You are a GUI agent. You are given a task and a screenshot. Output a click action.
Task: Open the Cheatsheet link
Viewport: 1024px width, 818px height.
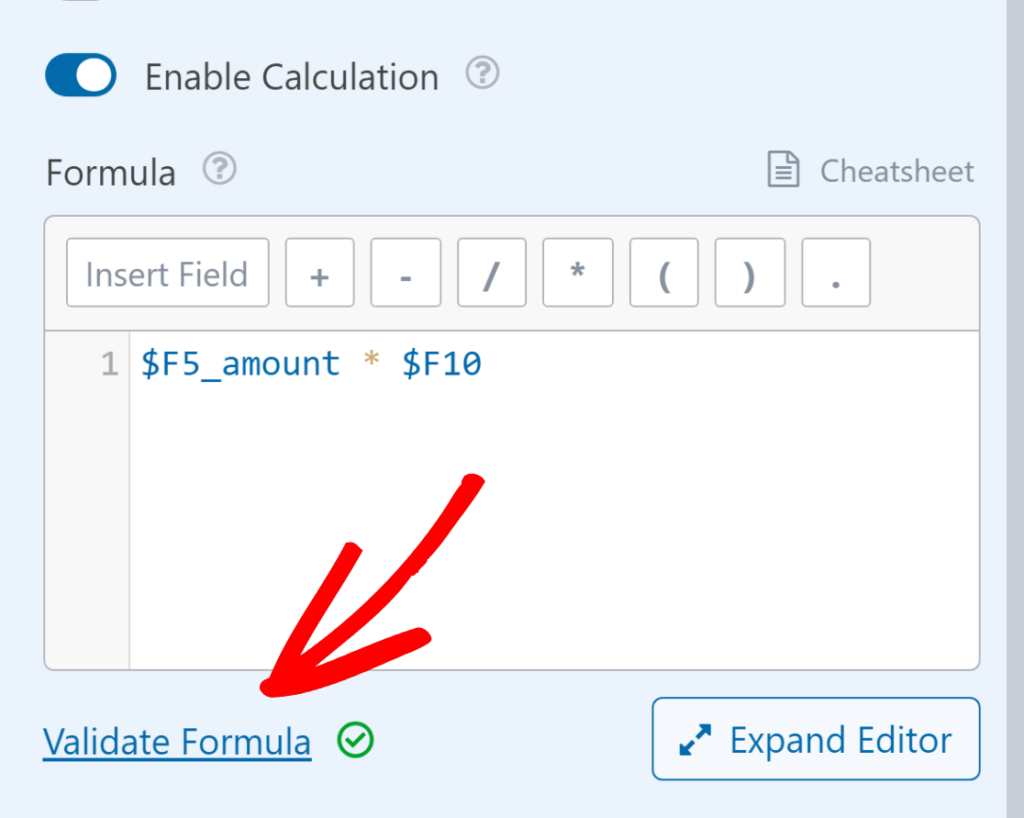tap(897, 171)
